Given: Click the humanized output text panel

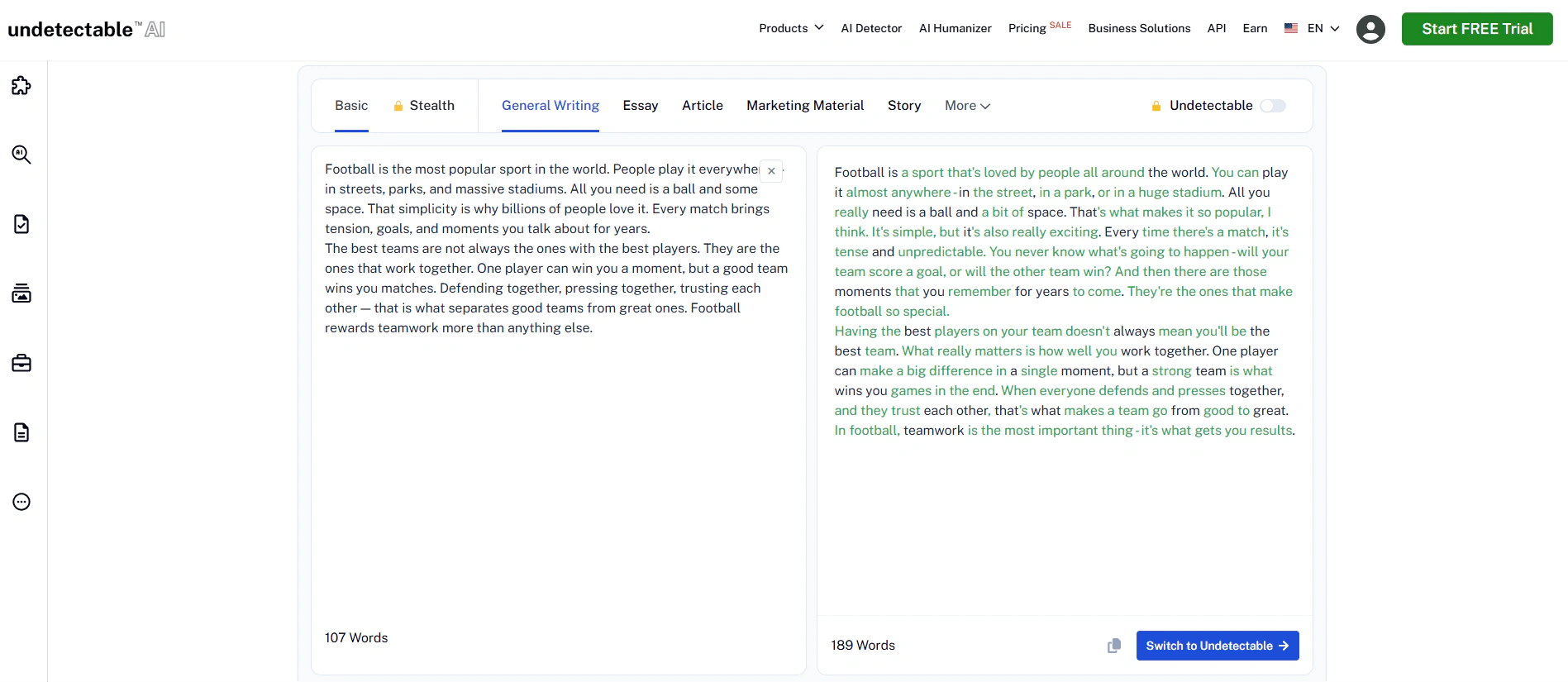Looking at the screenshot, I should point(1065,380).
